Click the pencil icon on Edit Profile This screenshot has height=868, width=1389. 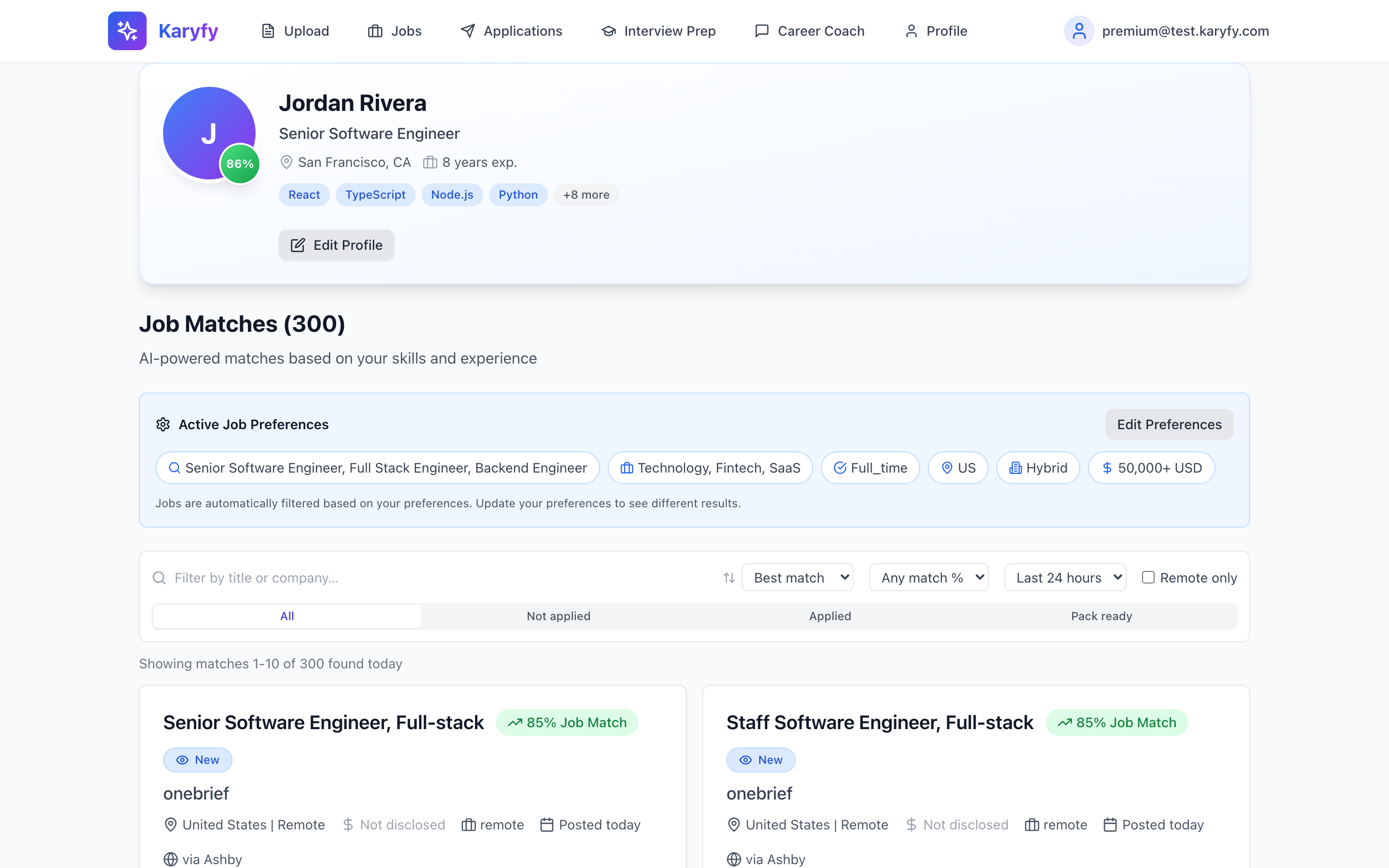point(298,245)
